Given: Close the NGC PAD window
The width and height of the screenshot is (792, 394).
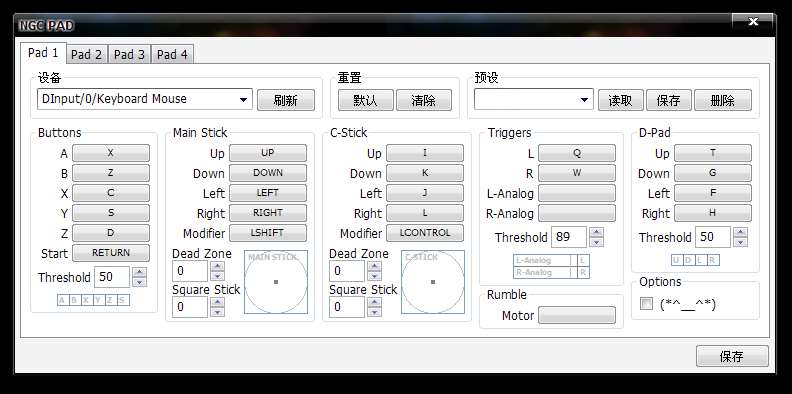Looking at the screenshot, I should [x=753, y=21].
